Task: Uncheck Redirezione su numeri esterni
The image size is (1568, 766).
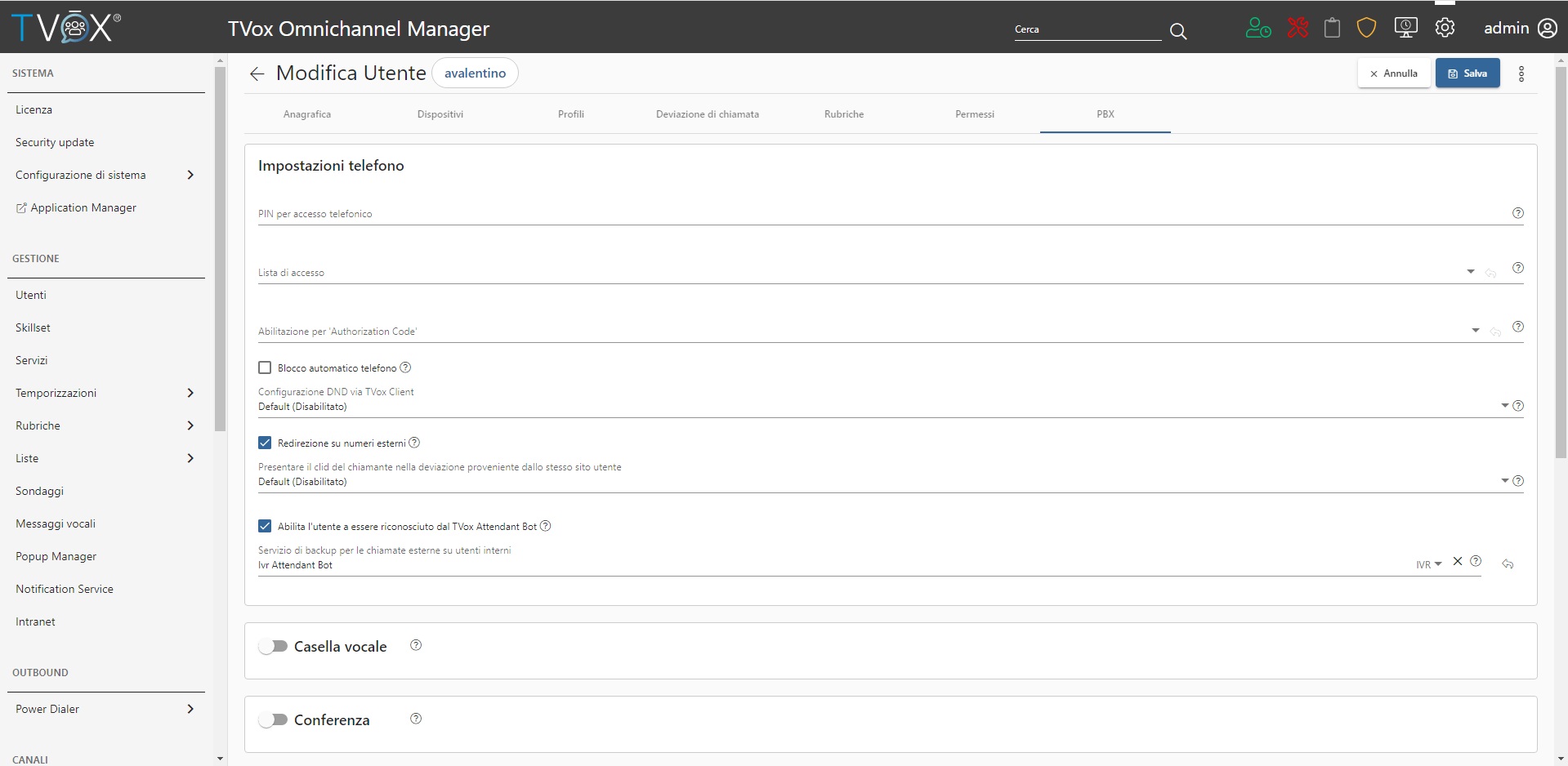Action: [265, 443]
